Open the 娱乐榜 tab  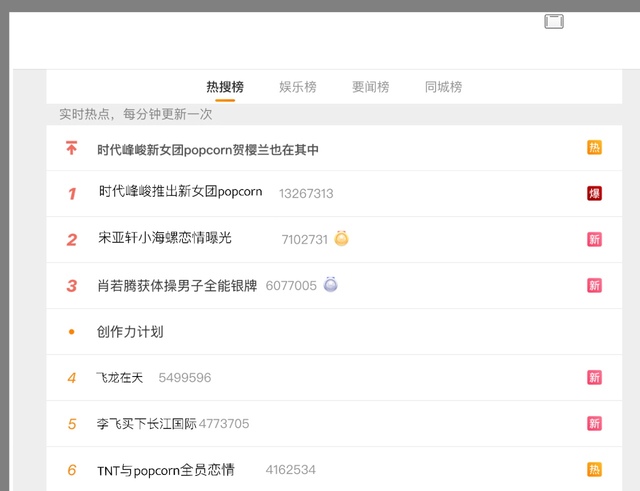point(298,87)
